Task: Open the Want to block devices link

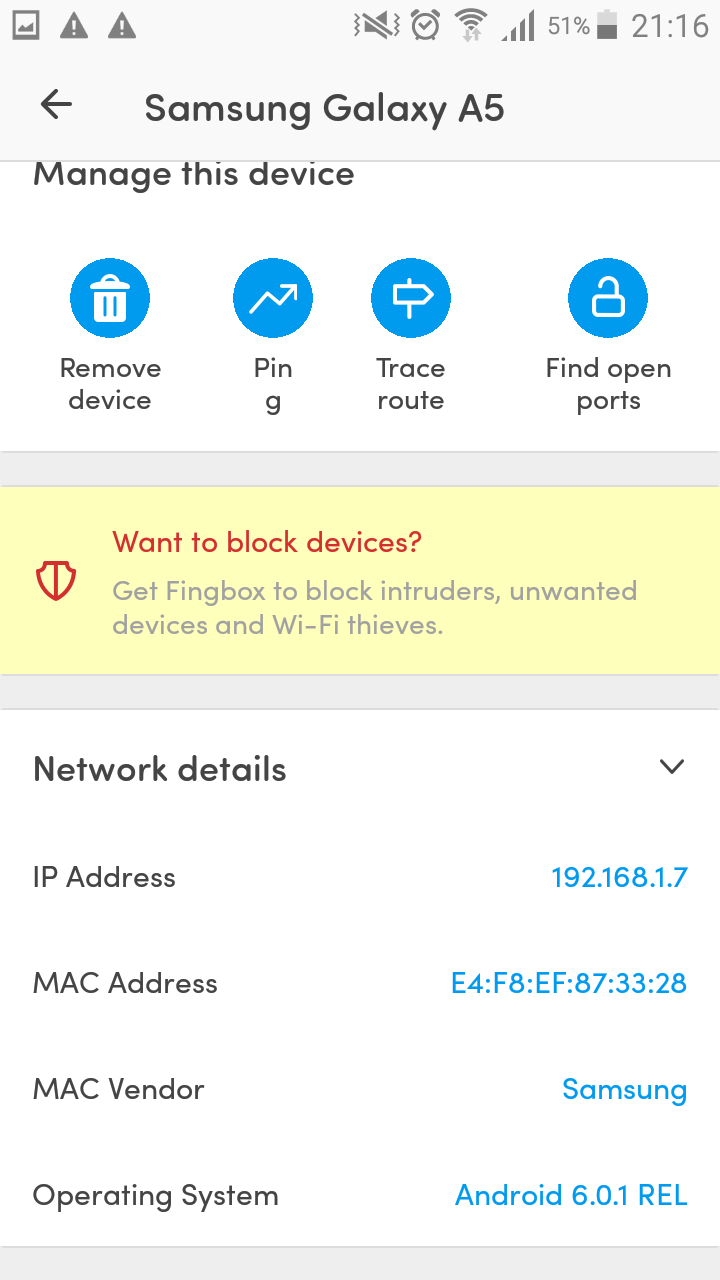Action: 267,542
